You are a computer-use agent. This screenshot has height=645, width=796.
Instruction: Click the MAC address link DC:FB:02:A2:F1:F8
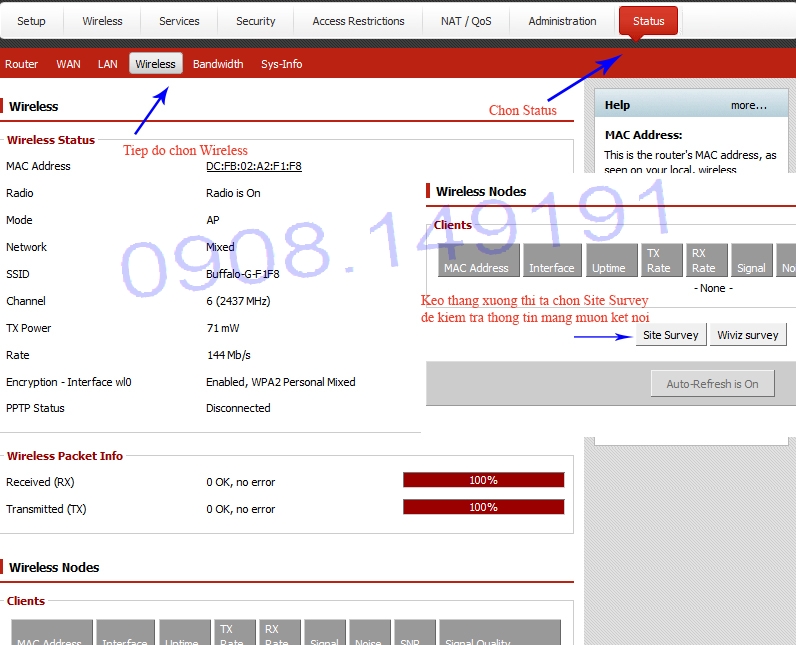(254, 166)
